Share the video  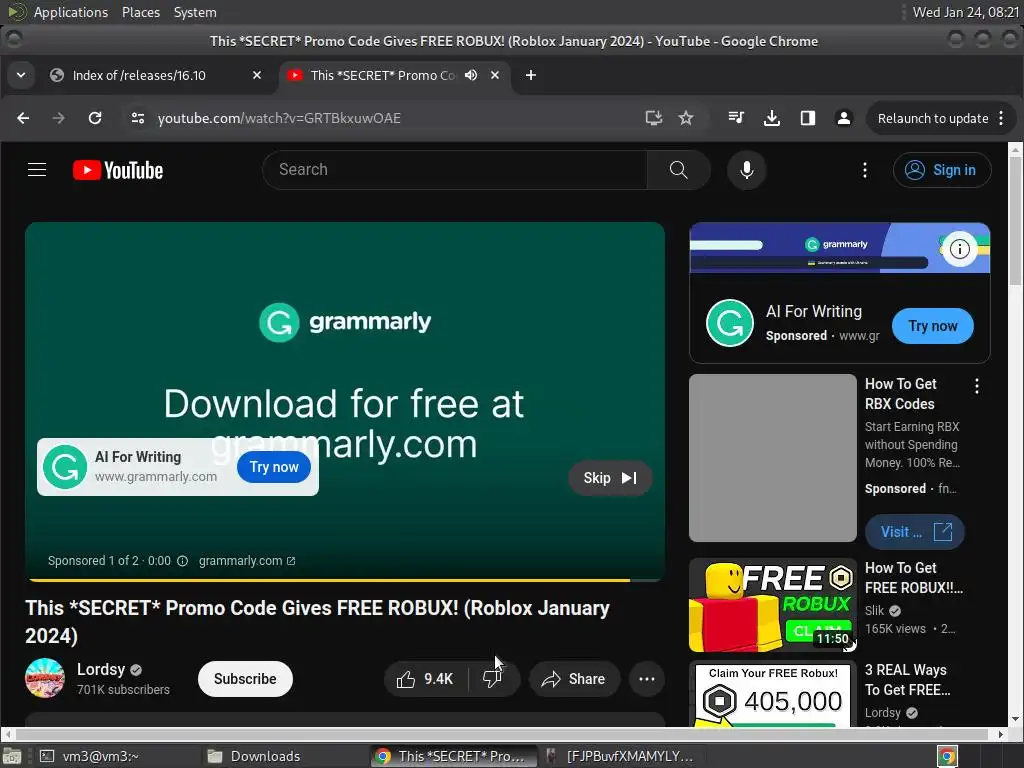(x=574, y=679)
